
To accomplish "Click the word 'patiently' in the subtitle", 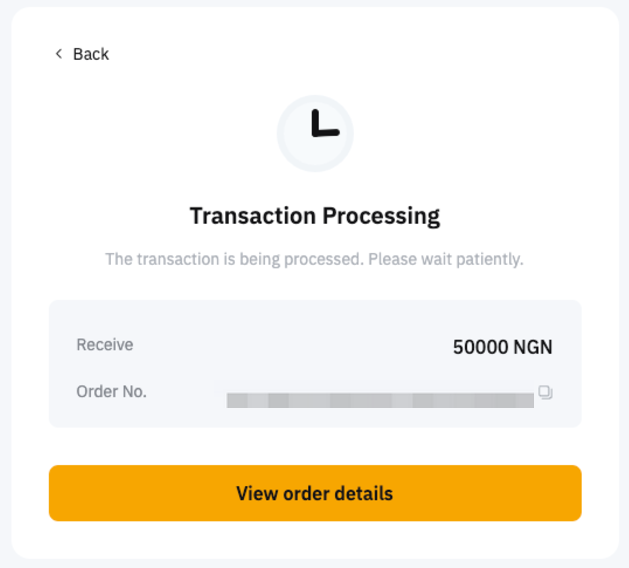I will [x=490, y=259].
